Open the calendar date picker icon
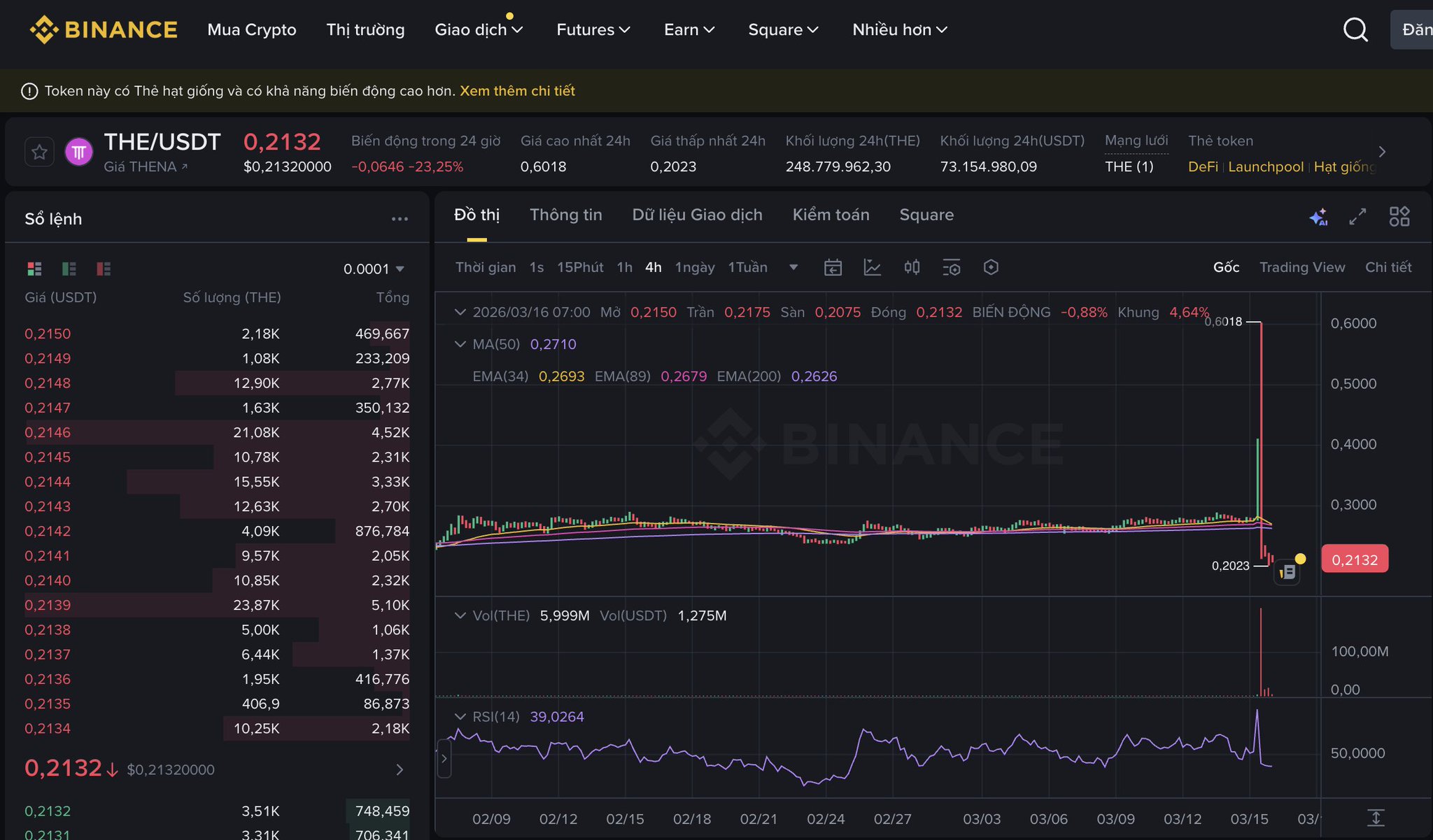Screen dimensions: 1433x840 pyautogui.click(x=833, y=267)
